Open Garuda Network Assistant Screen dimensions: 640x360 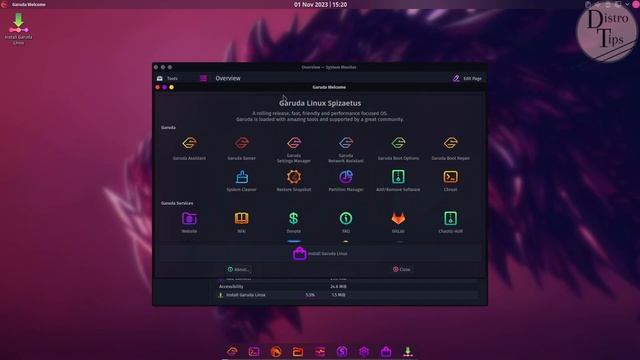click(x=346, y=149)
